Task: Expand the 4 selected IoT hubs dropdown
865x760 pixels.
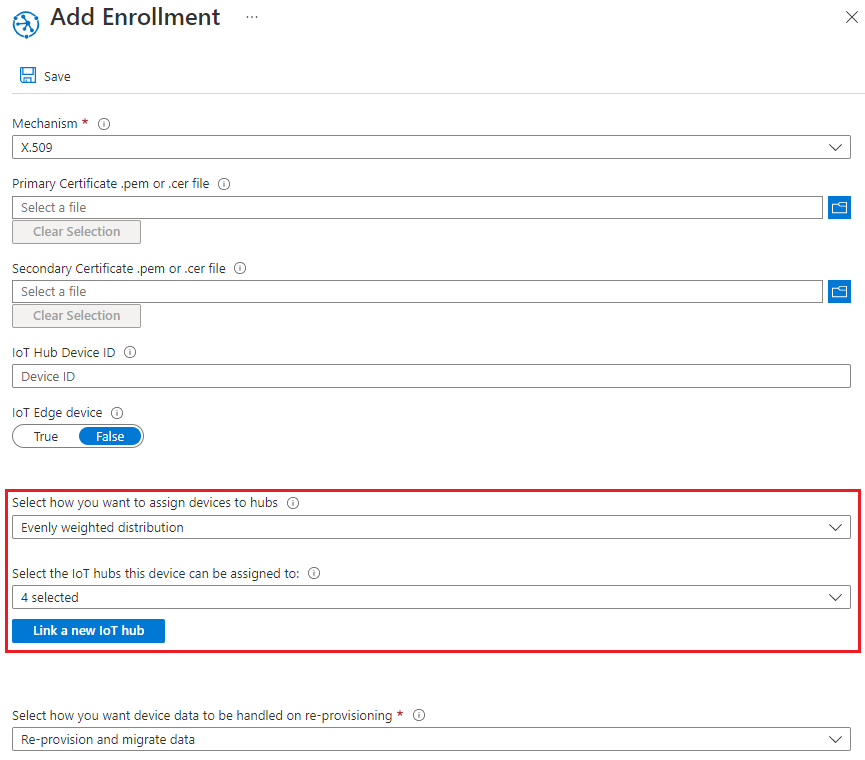Action: pos(431,597)
